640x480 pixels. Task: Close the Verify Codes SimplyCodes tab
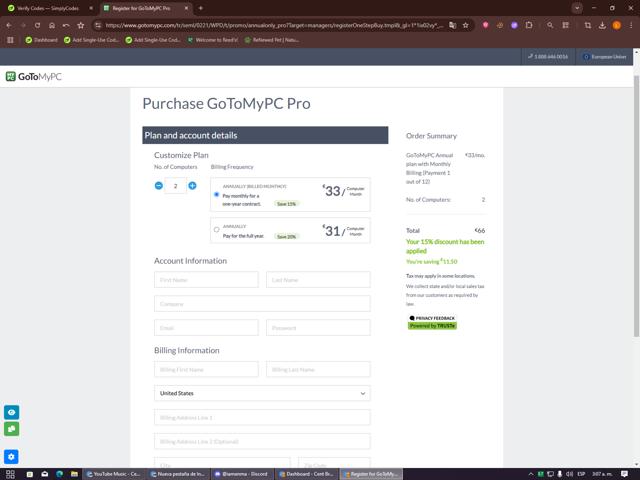click(x=91, y=8)
